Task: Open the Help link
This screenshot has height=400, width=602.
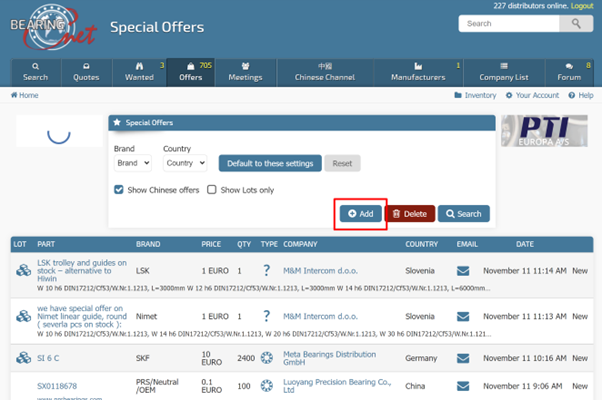Action: pos(581,95)
